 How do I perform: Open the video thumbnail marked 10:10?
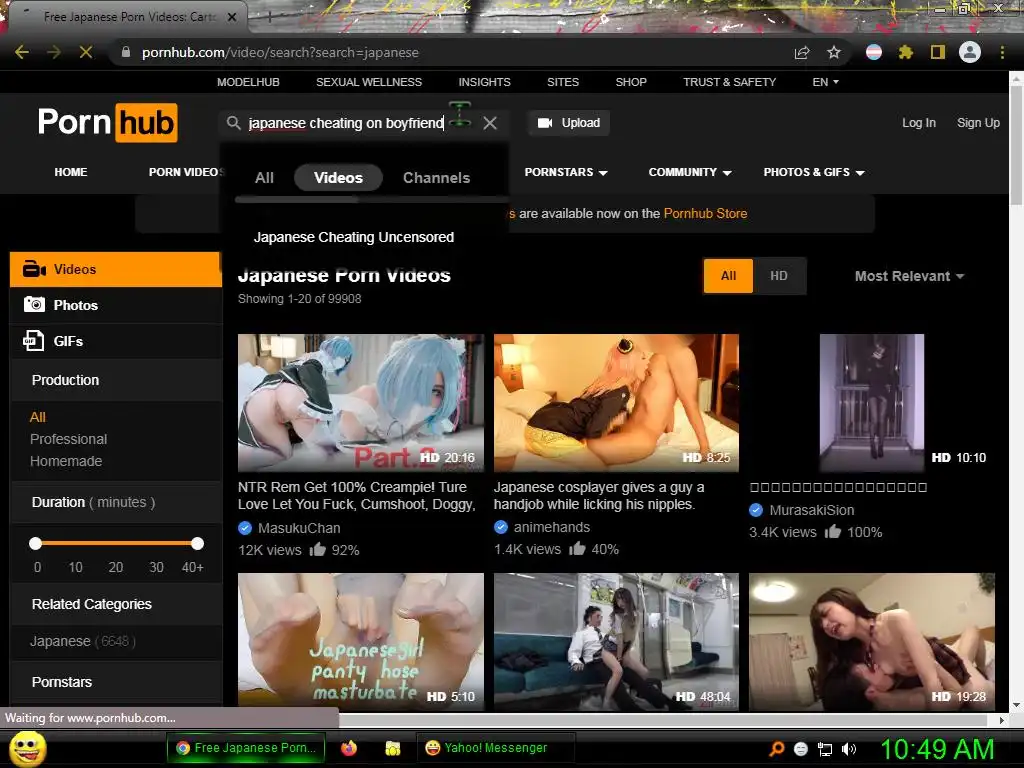click(x=872, y=403)
